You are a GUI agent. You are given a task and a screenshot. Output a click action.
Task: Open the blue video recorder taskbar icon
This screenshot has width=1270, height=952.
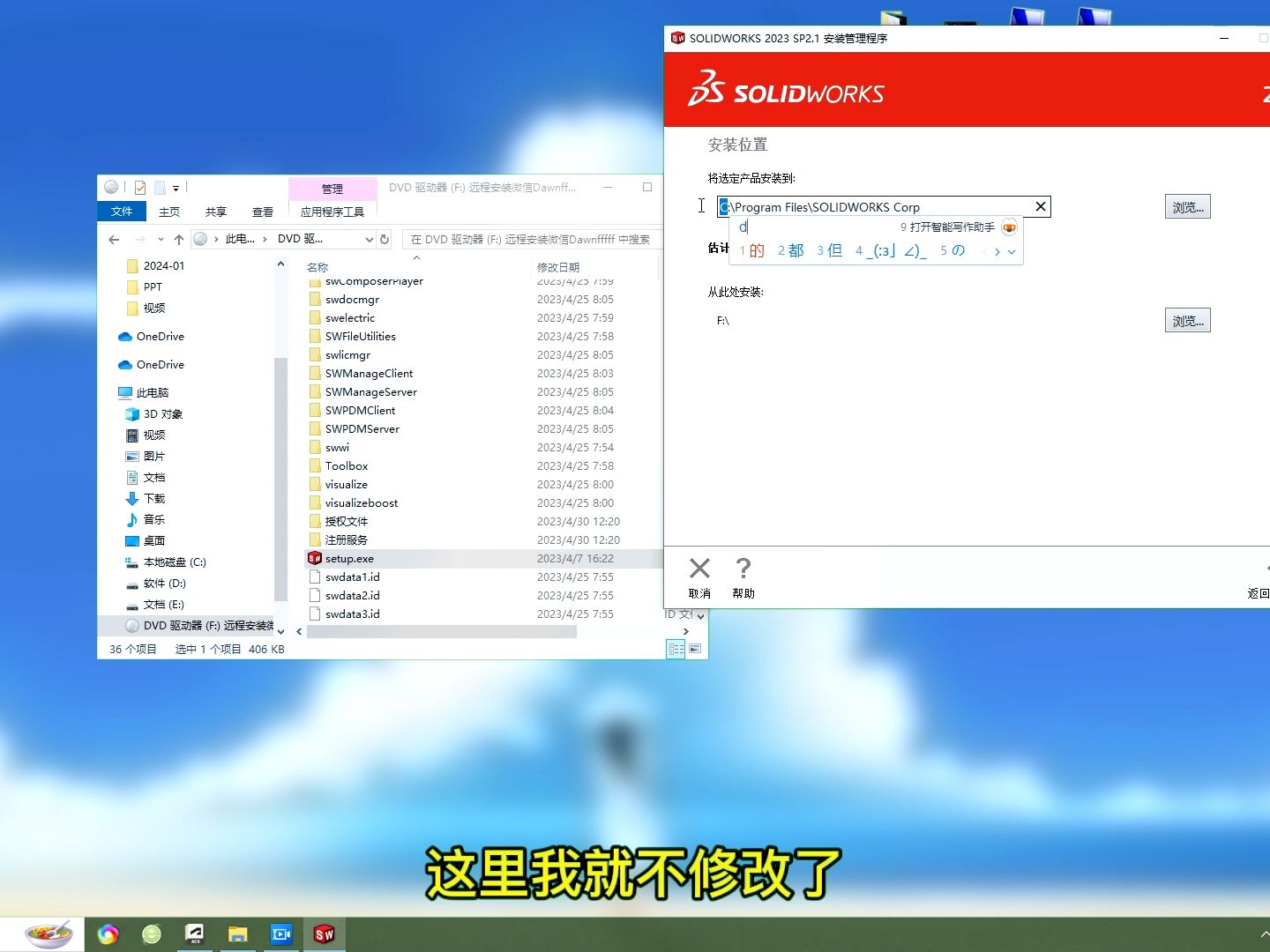(x=280, y=933)
